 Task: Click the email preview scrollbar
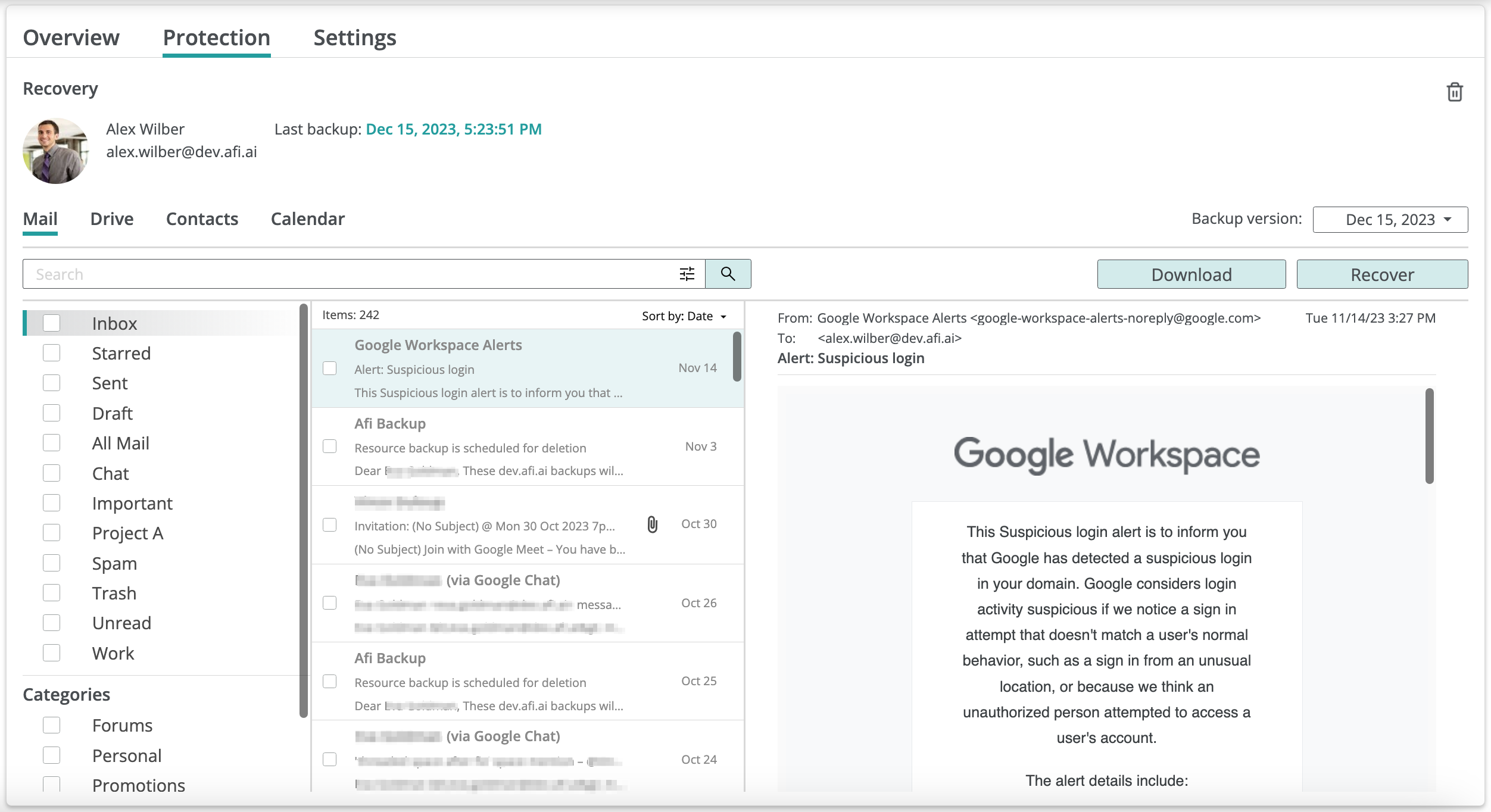pos(1430,436)
